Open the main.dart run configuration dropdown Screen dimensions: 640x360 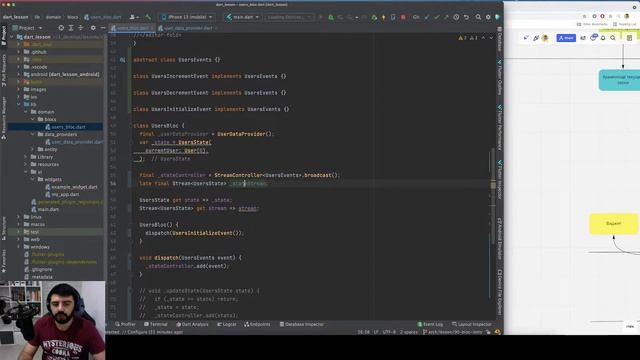[x=243, y=17]
